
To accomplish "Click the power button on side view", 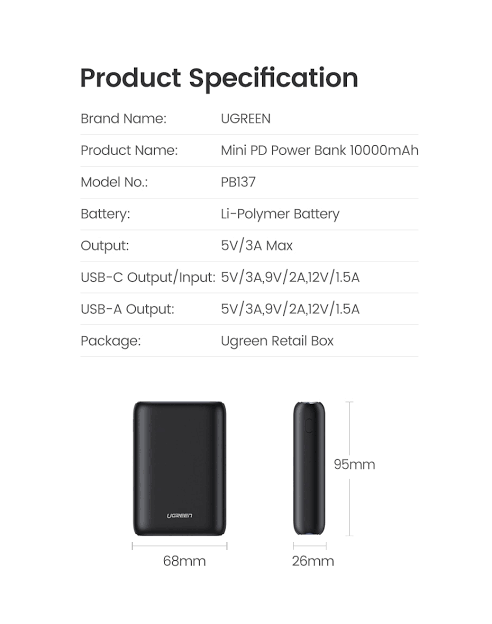I will pos(308,426).
